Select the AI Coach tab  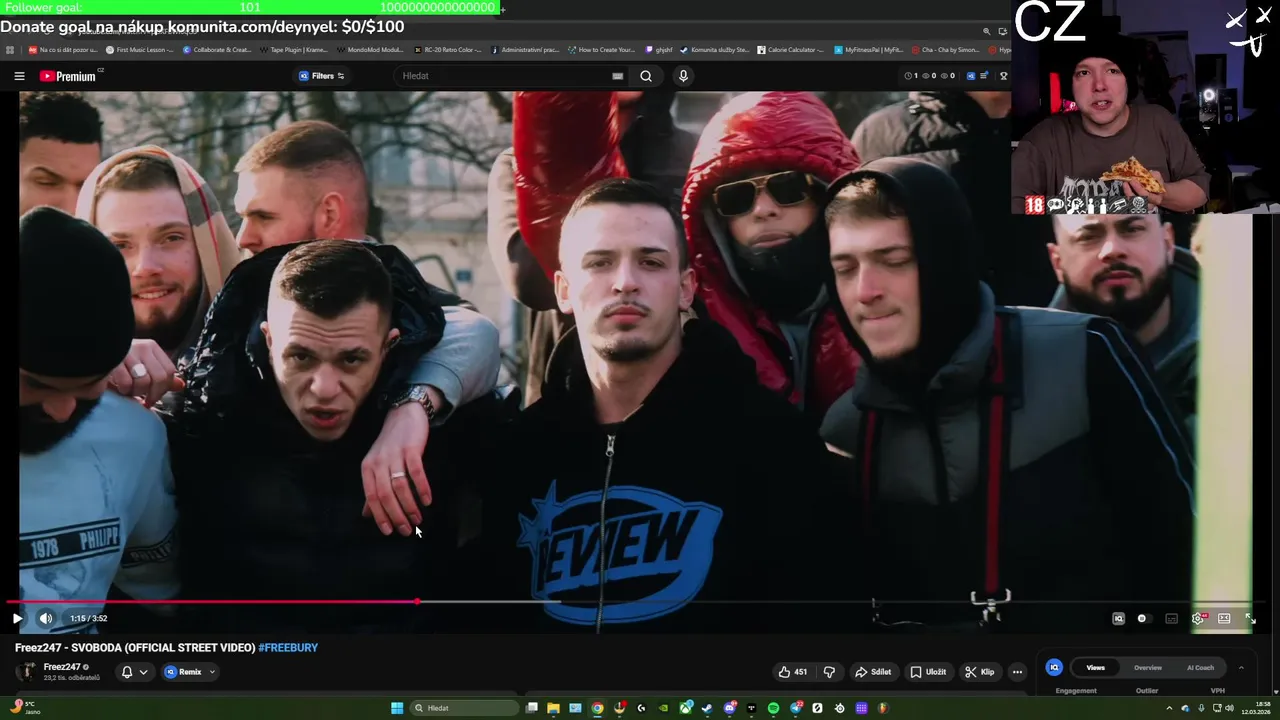pyautogui.click(x=1200, y=668)
